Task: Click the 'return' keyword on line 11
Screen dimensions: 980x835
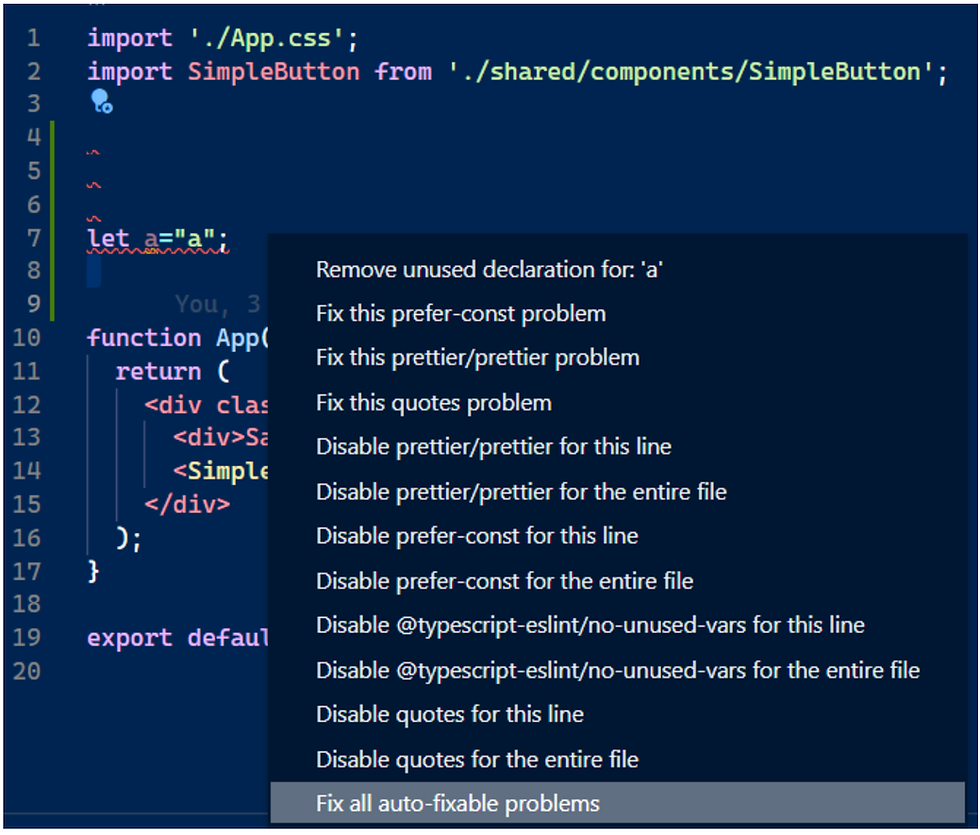Action: (158, 371)
